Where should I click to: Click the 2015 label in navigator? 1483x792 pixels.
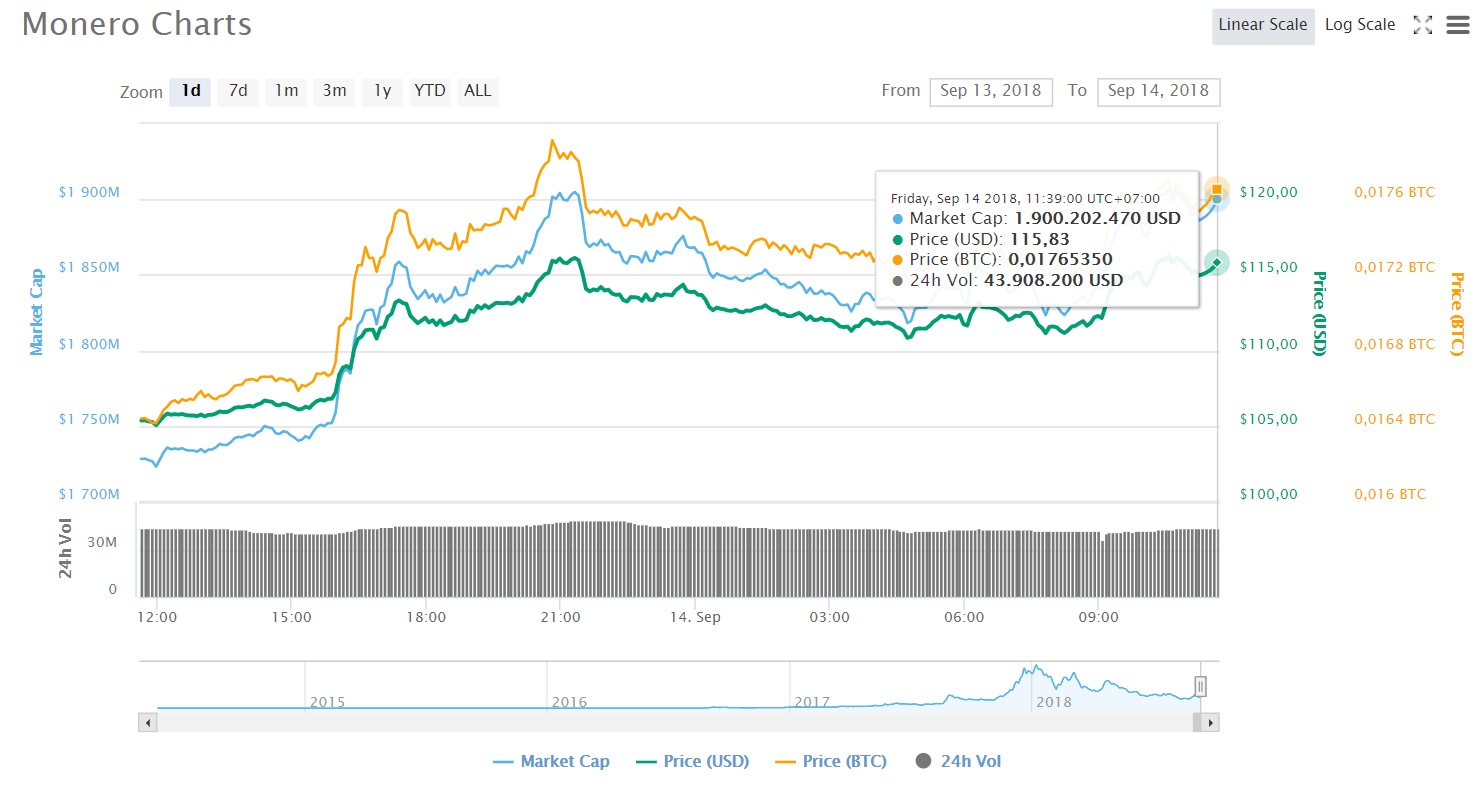pyautogui.click(x=328, y=702)
